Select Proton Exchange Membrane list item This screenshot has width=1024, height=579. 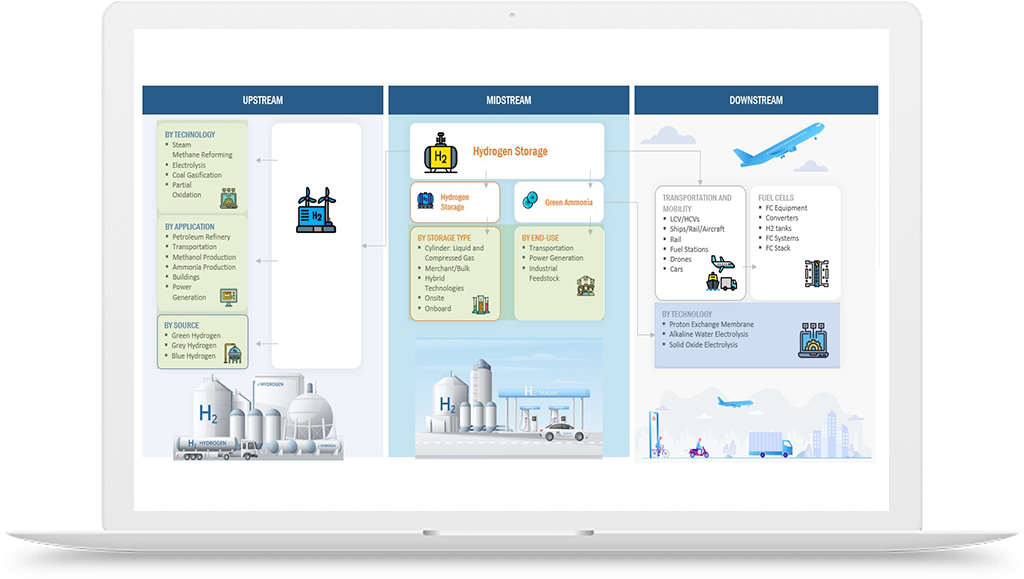pos(711,325)
